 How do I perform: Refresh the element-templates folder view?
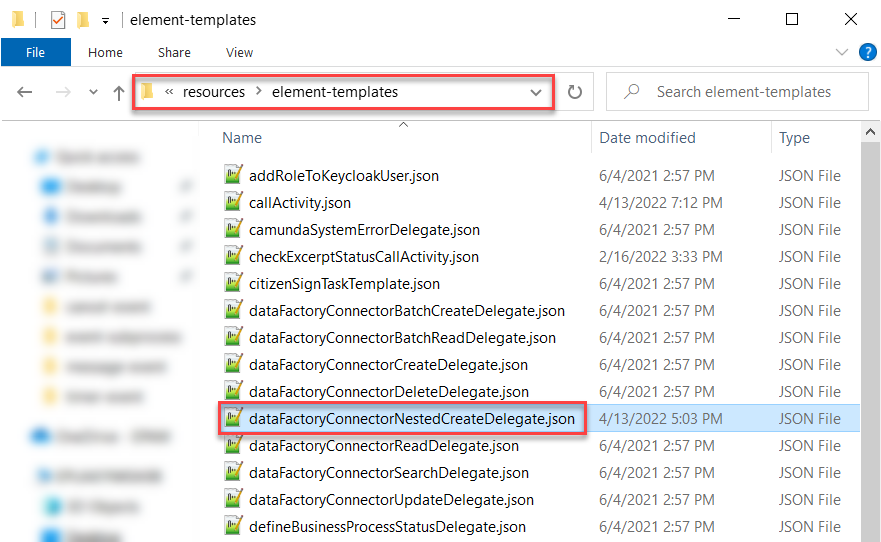tap(575, 92)
